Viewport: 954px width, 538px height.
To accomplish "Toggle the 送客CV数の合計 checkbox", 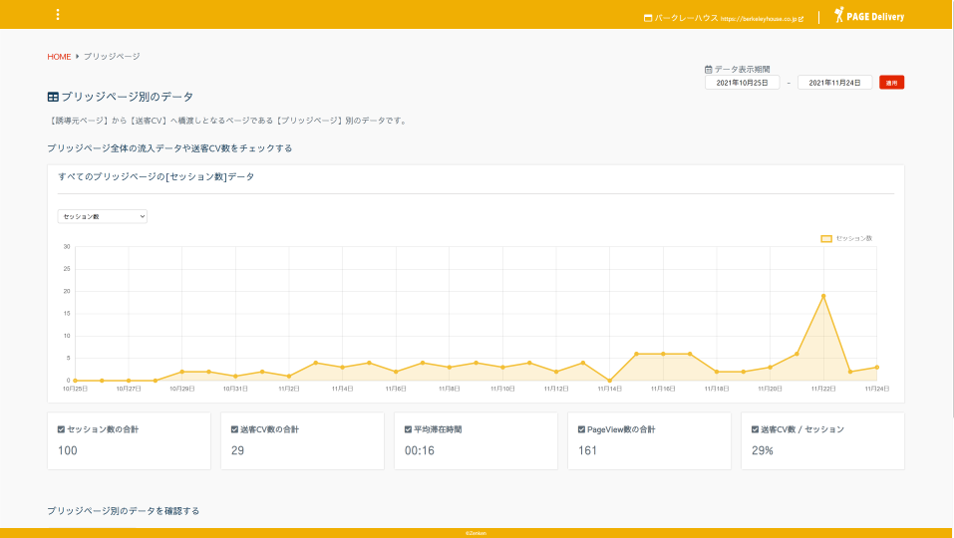I will [234, 429].
